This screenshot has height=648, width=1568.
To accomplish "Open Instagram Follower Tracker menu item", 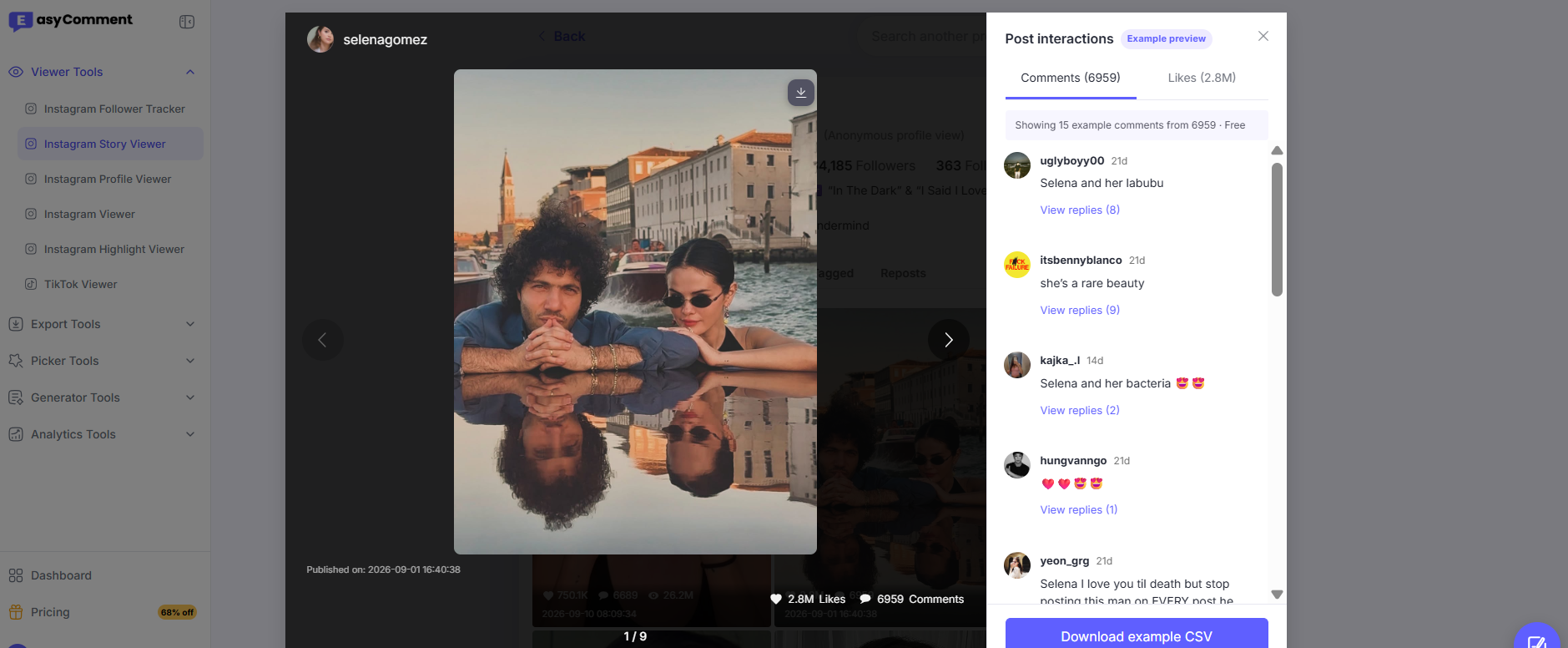I will click(x=110, y=109).
